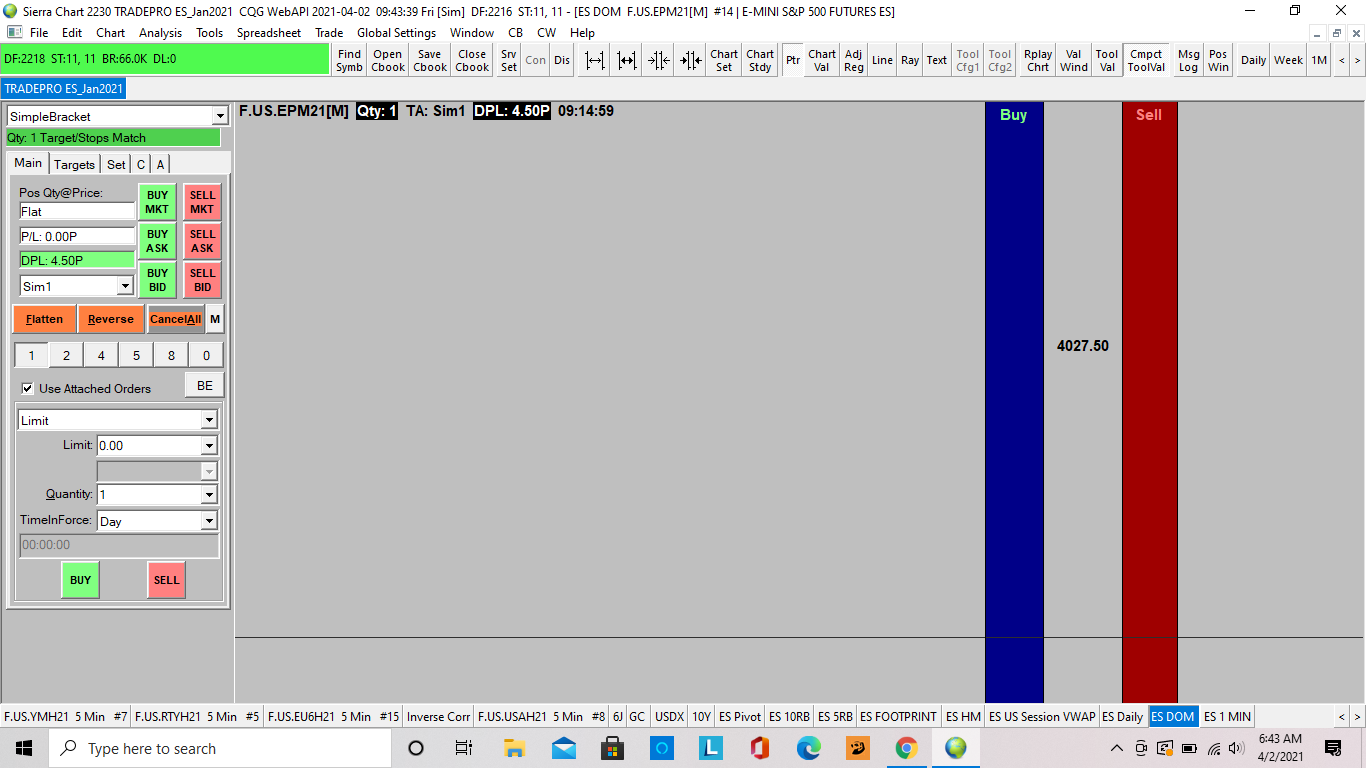Click the Find Symb toolbar button
This screenshot has height=768, width=1366.
349,60
